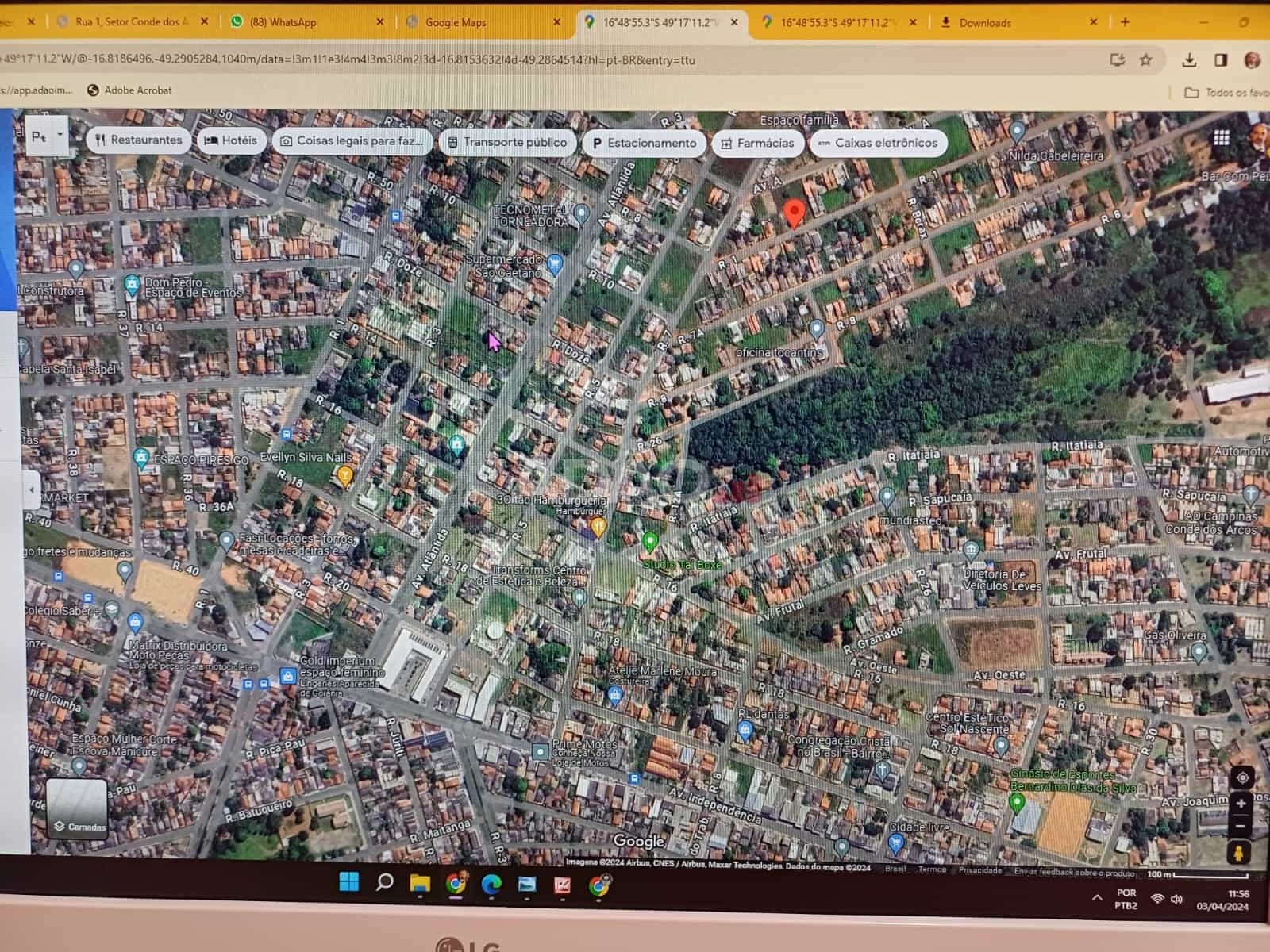Select Fast Locações marker
Image resolution: width=1270 pixels, height=952 pixels.
pos(227,541)
